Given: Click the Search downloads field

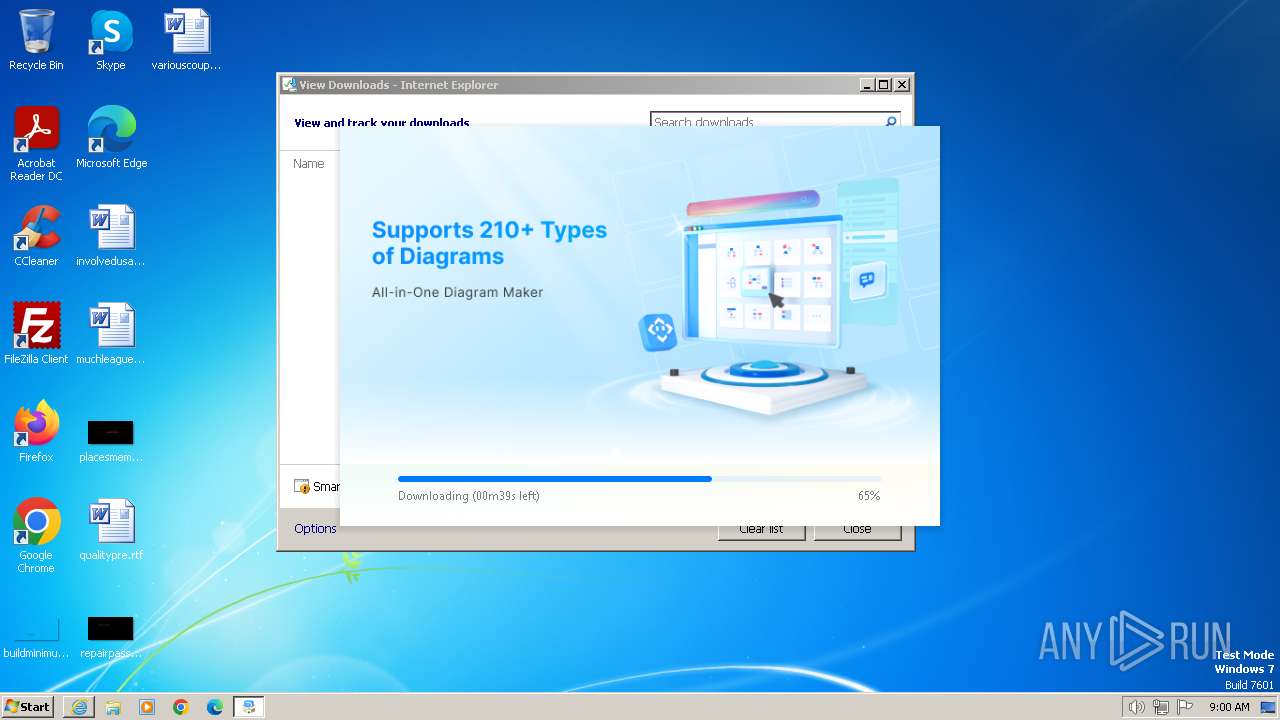Looking at the screenshot, I should (767, 119).
